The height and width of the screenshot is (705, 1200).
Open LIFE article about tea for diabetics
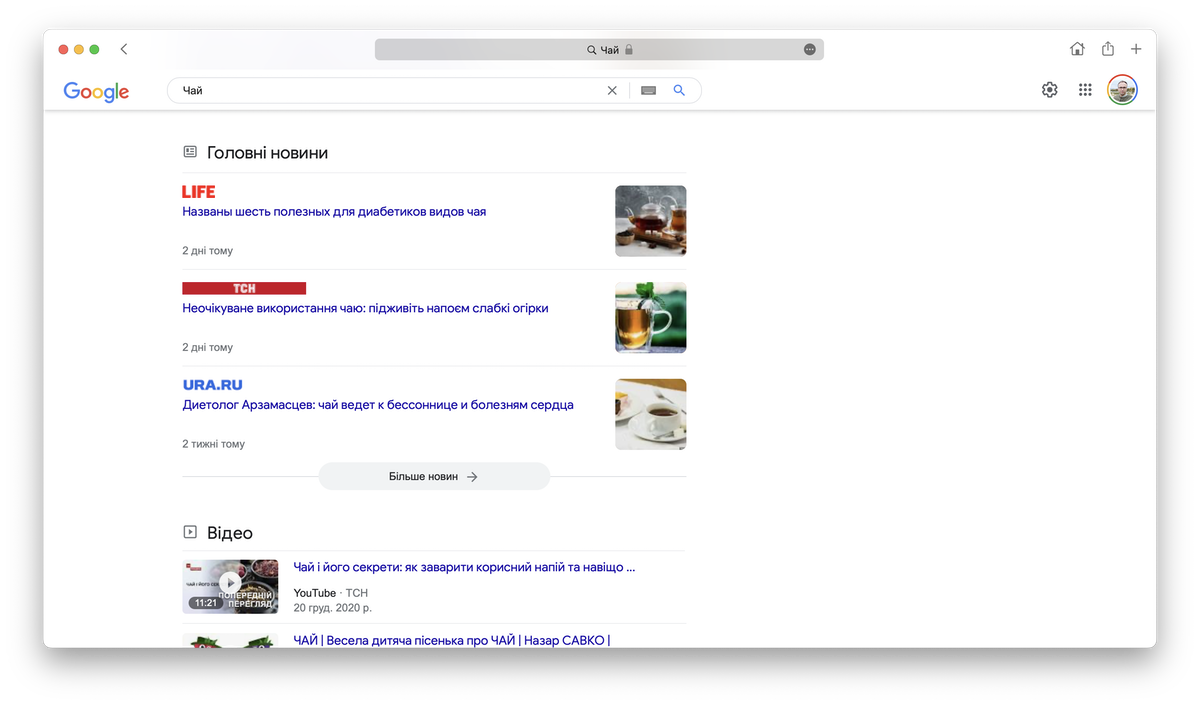click(334, 212)
